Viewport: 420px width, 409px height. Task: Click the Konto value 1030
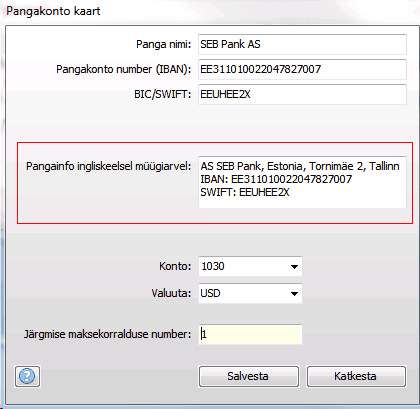pyautogui.click(x=213, y=266)
